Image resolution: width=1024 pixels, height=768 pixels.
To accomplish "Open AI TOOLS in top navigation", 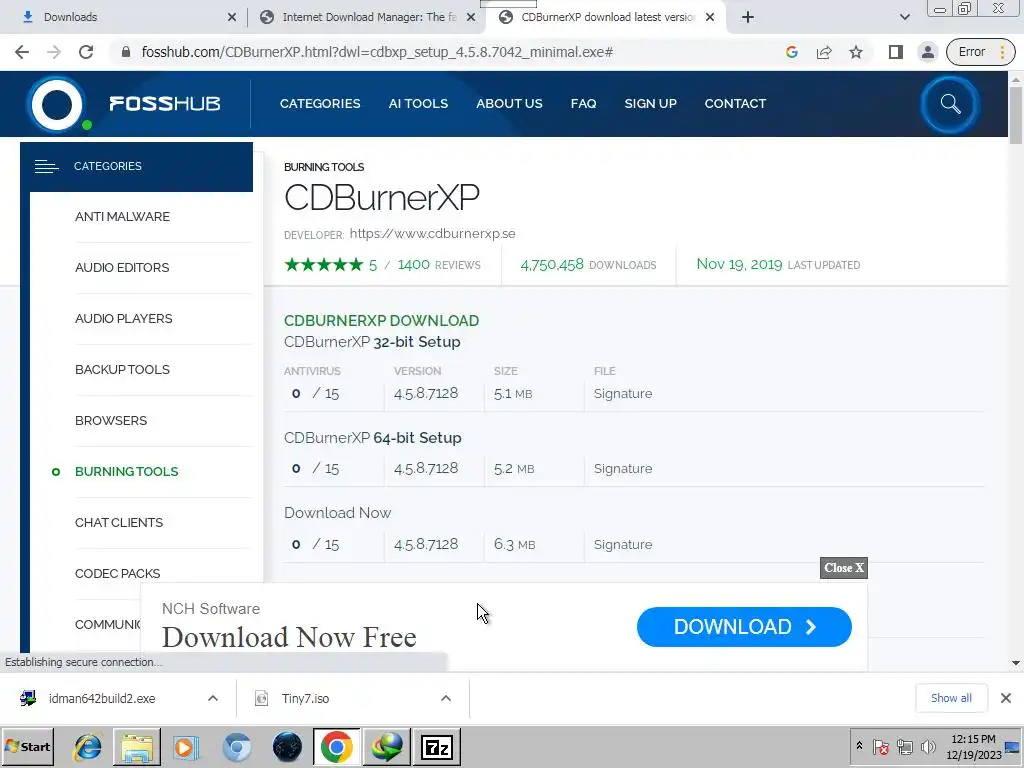I will click(x=418, y=103).
